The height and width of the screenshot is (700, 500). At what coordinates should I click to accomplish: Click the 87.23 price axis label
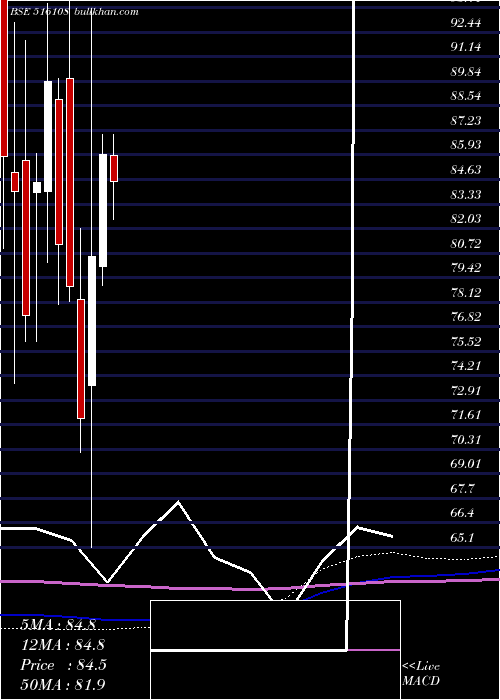click(x=466, y=121)
